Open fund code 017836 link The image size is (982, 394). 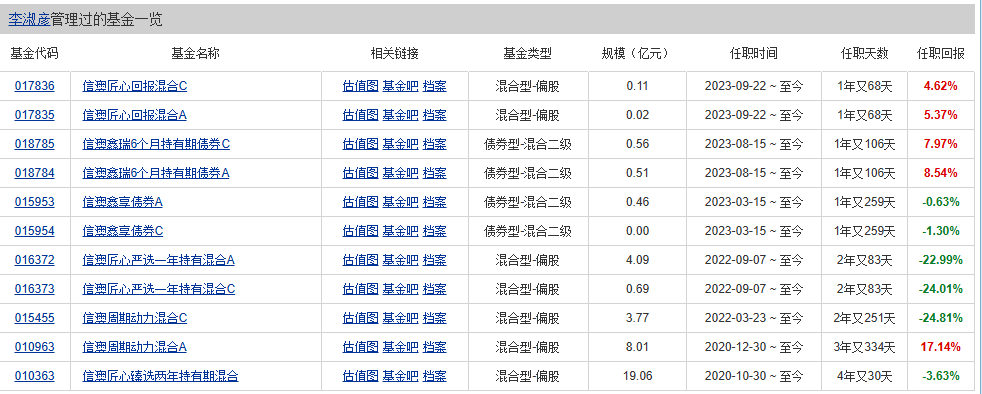point(34,86)
